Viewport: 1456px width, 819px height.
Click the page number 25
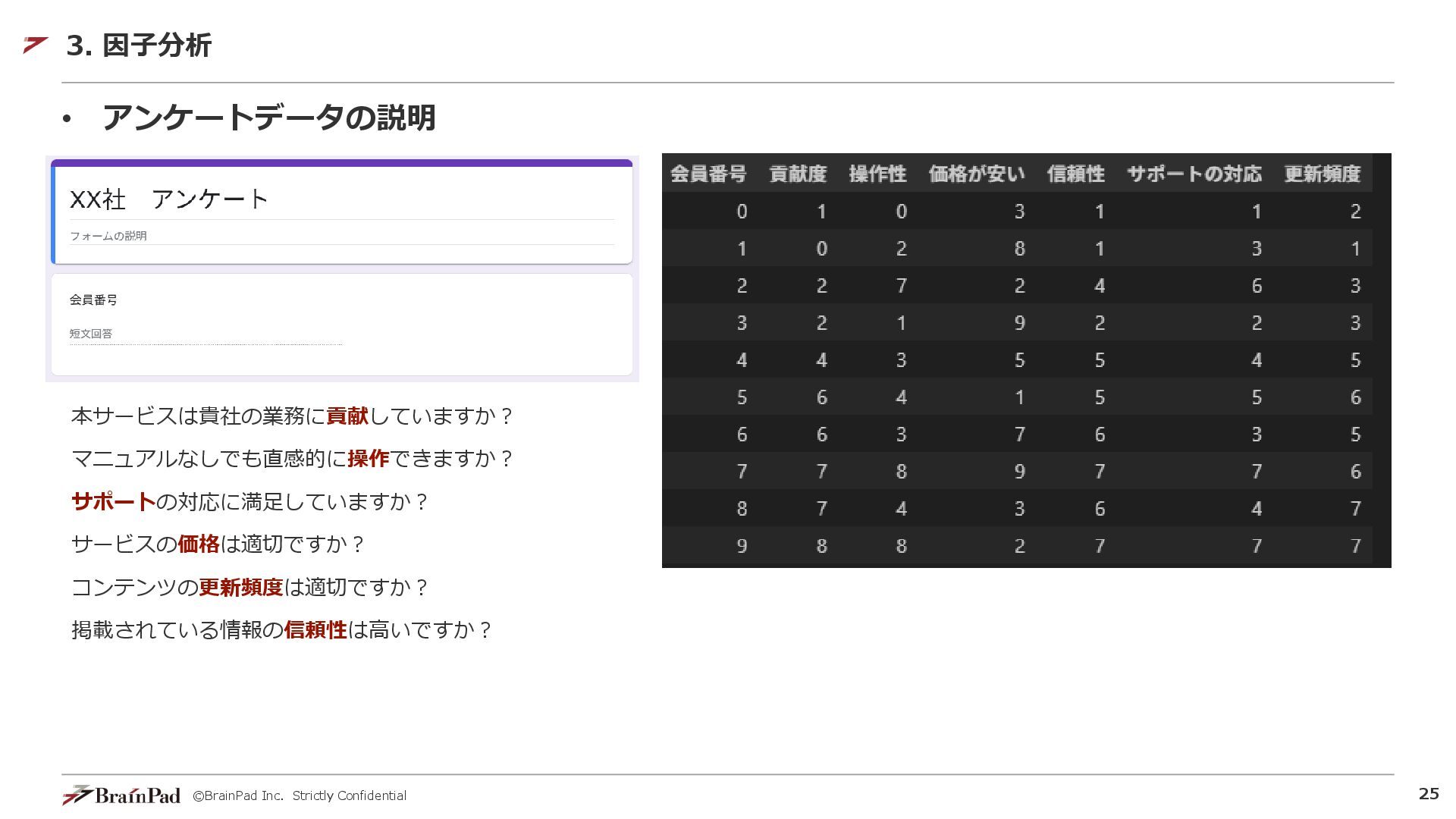click(x=1428, y=793)
